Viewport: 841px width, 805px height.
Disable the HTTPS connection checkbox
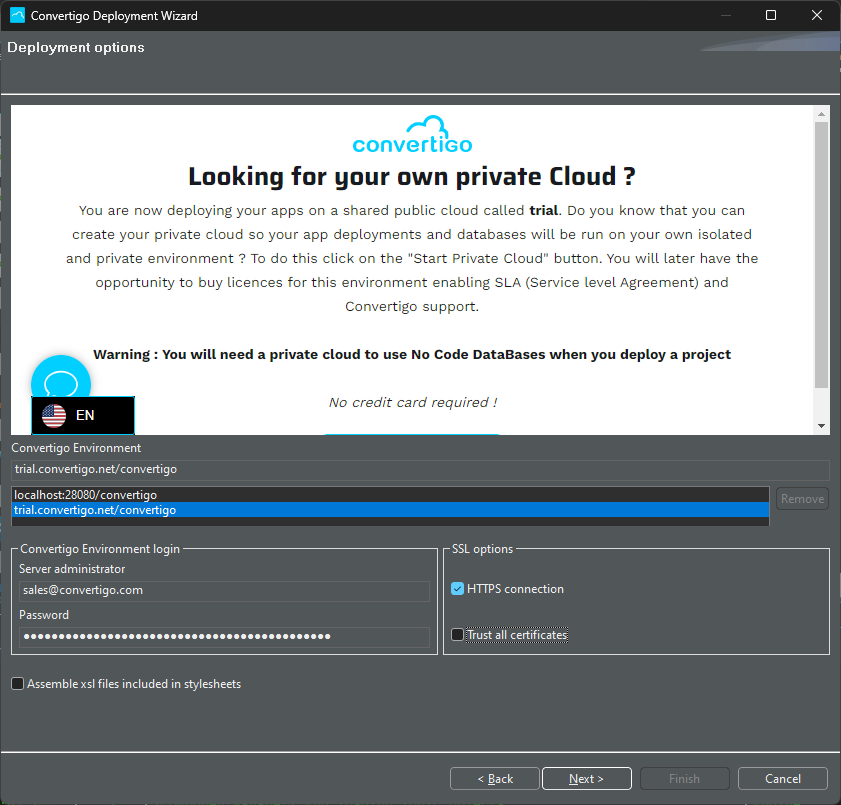point(458,589)
